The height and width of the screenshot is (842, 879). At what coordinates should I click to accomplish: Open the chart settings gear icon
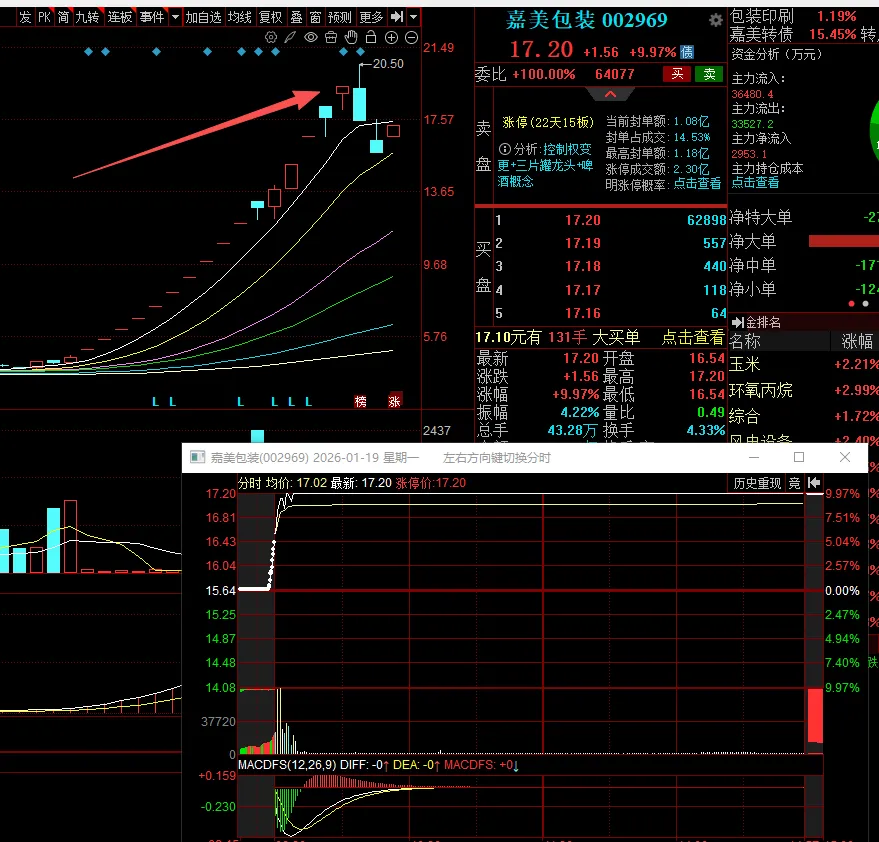(x=271, y=38)
